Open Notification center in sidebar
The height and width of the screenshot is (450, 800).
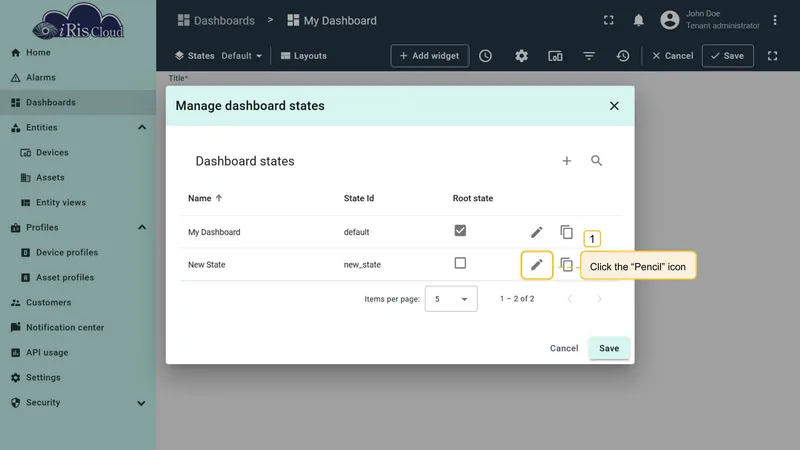78,328
